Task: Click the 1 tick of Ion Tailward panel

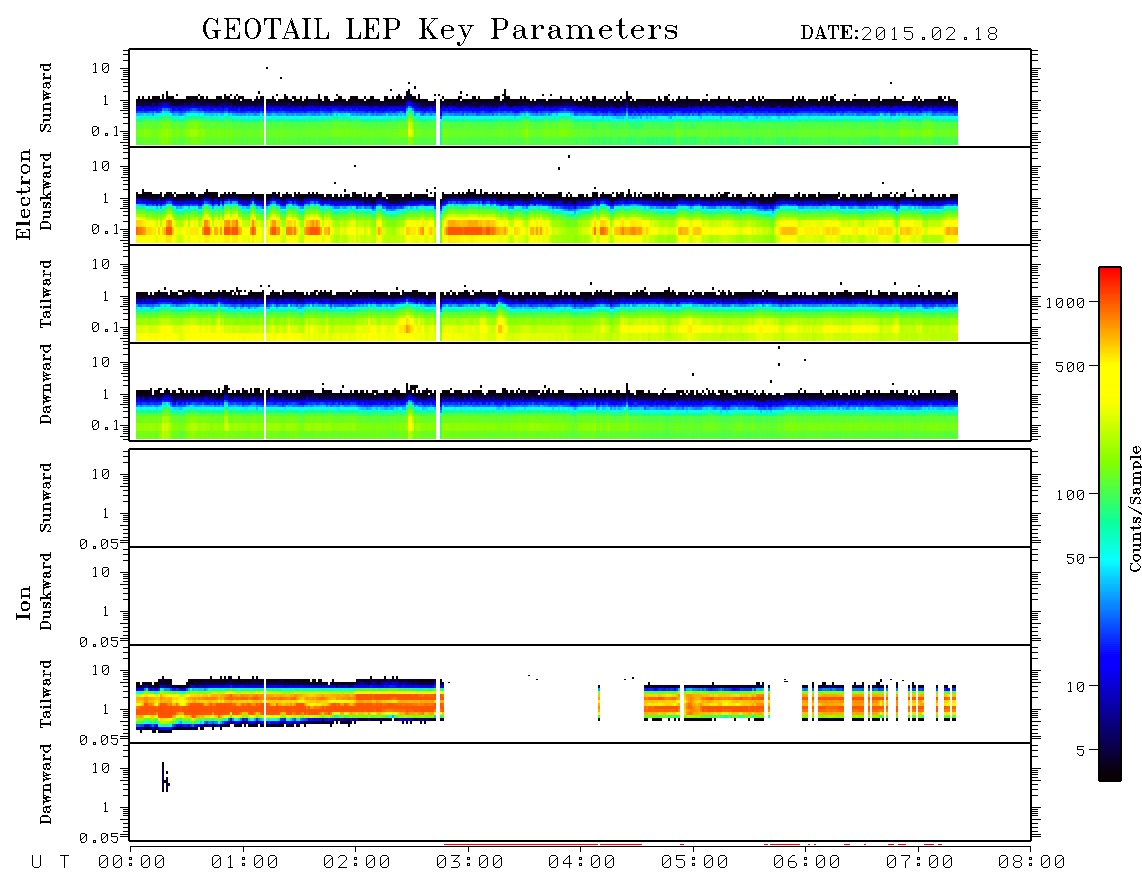Action: (x=106, y=710)
